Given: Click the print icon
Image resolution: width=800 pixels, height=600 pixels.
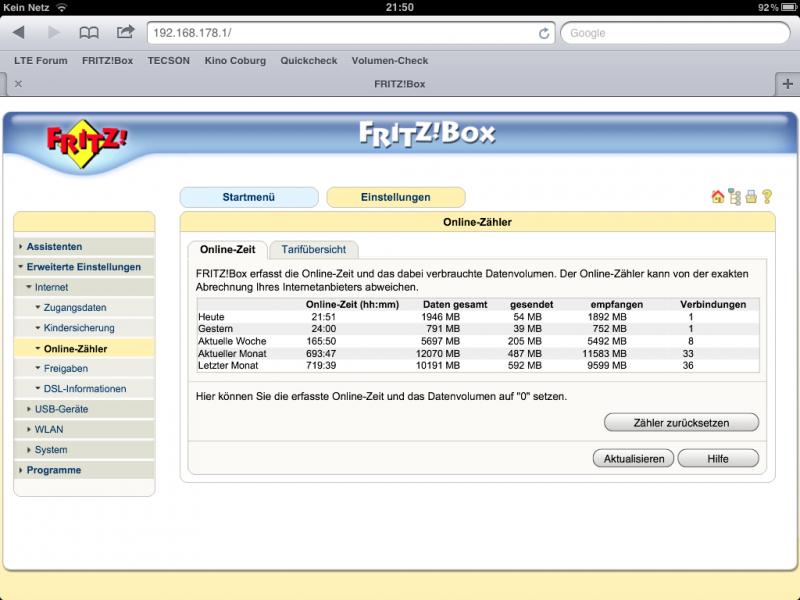Looking at the screenshot, I should pyautogui.click(x=751, y=196).
